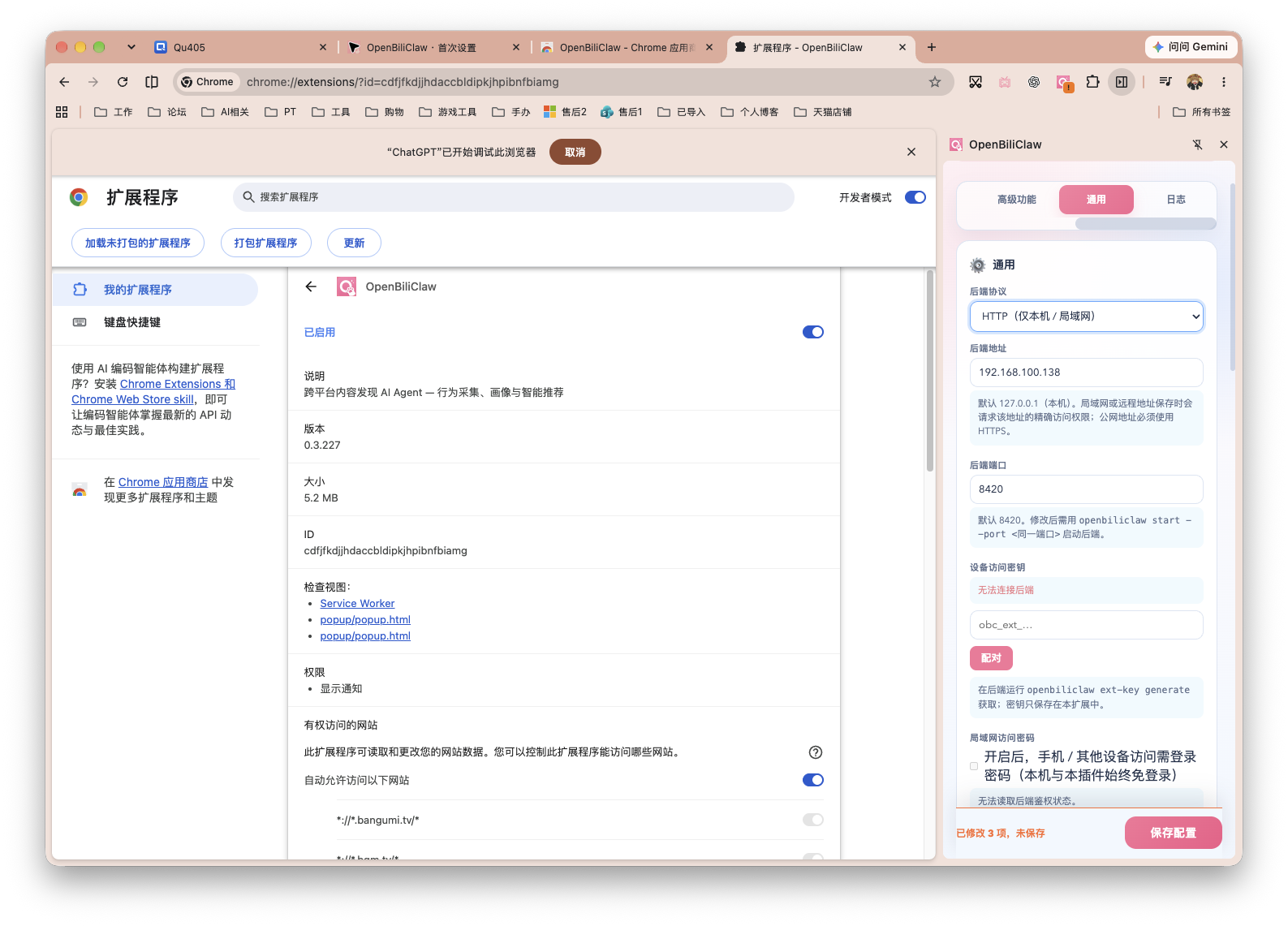This screenshot has height=926, width=1288.
Task: Open the Extensions puzzle icon in the toolbar
Action: (1092, 82)
